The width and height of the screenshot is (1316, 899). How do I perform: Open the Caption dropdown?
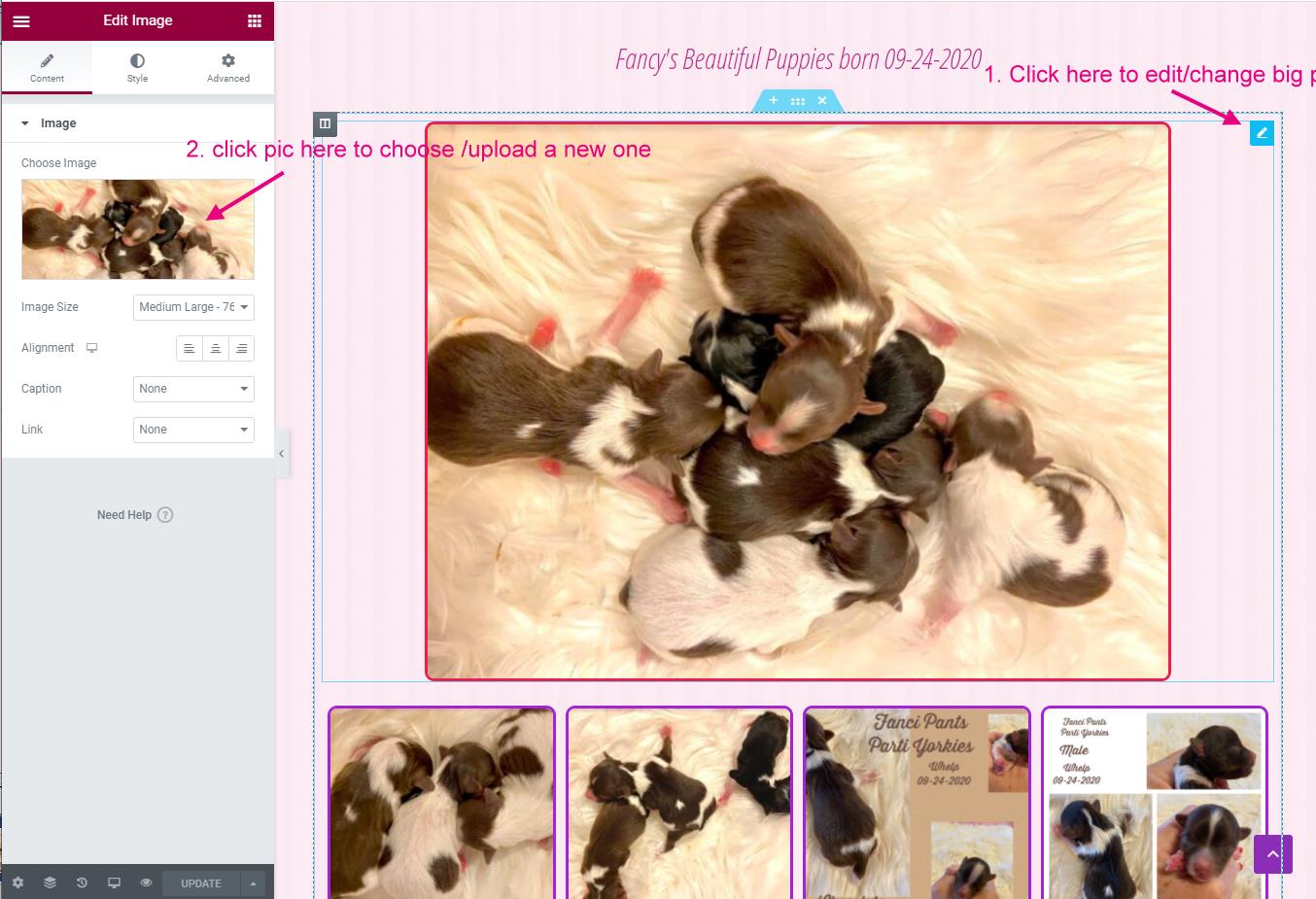tap(193, 389)
